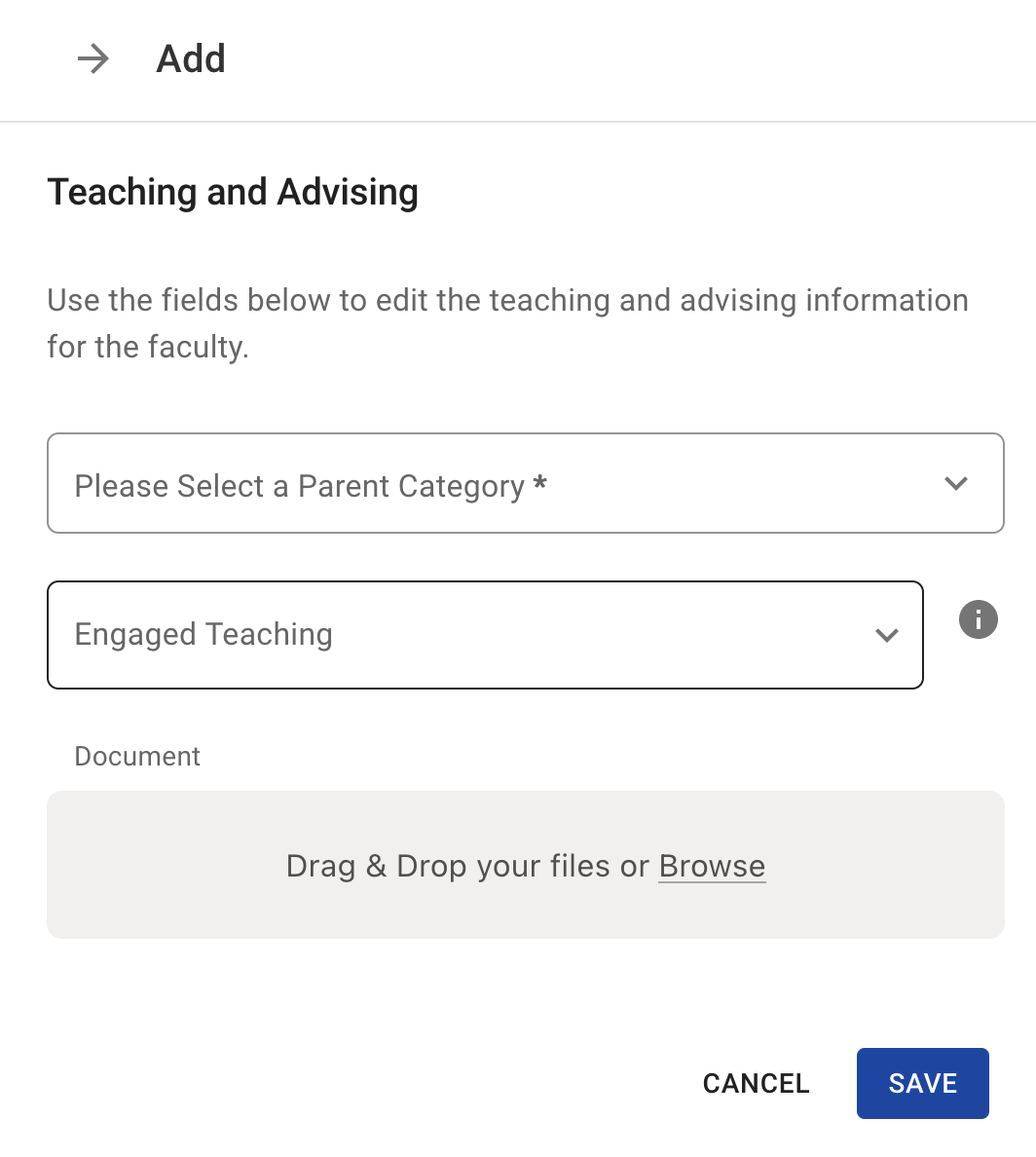Click the Browse link to upload files
Screen dimensions: 1036x1157
[712, 866]
